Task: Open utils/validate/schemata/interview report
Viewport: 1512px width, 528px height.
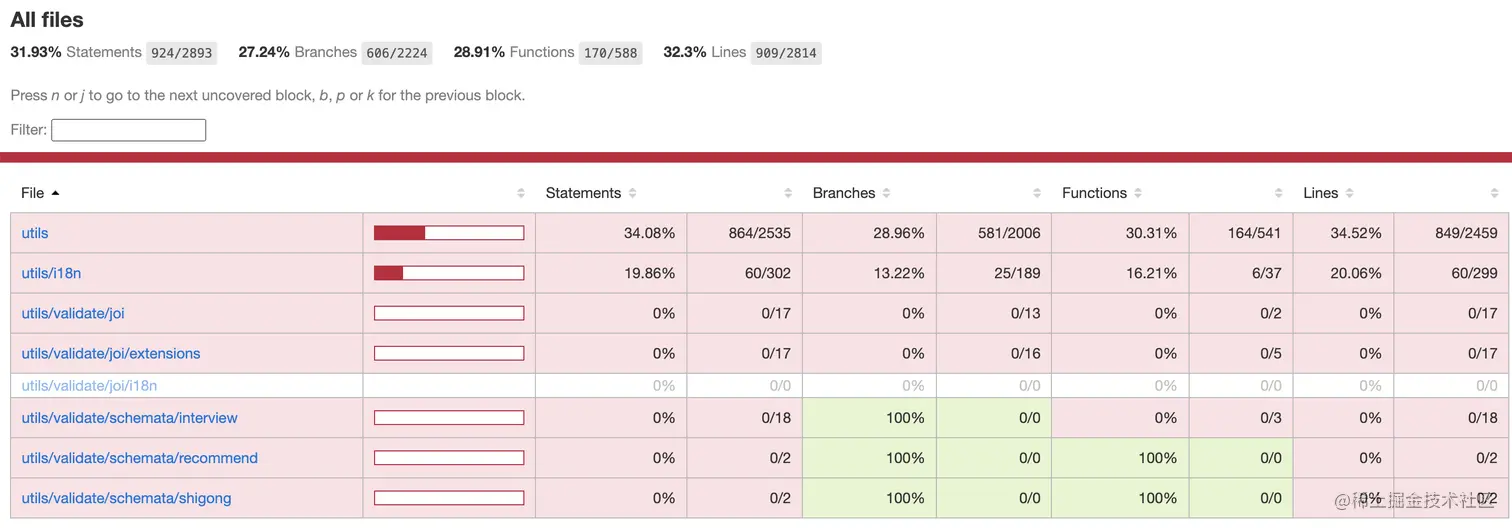Action: pyautogui.click(x=129, y=418)
